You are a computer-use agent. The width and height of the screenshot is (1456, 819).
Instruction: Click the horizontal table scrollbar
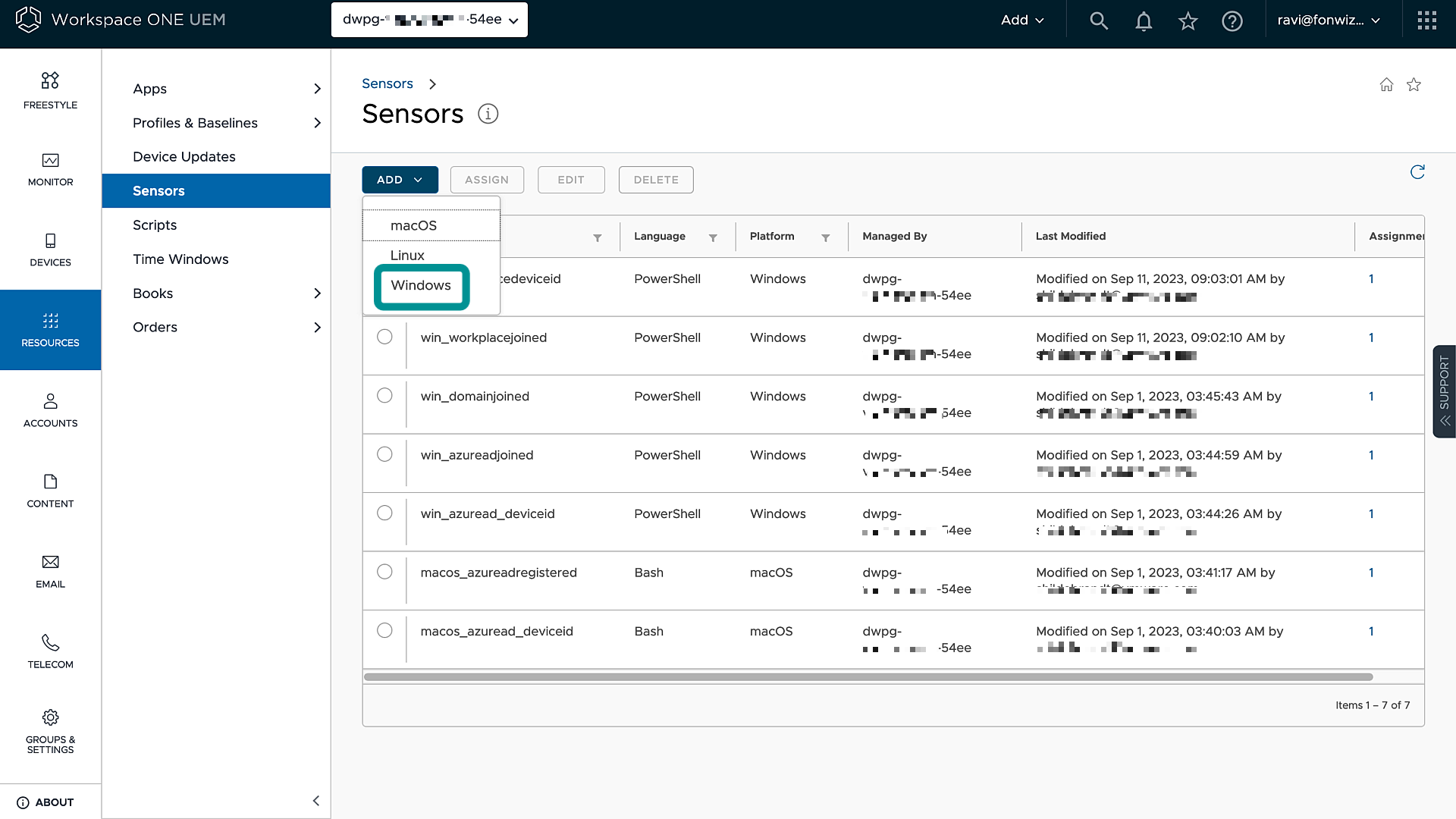868,676
